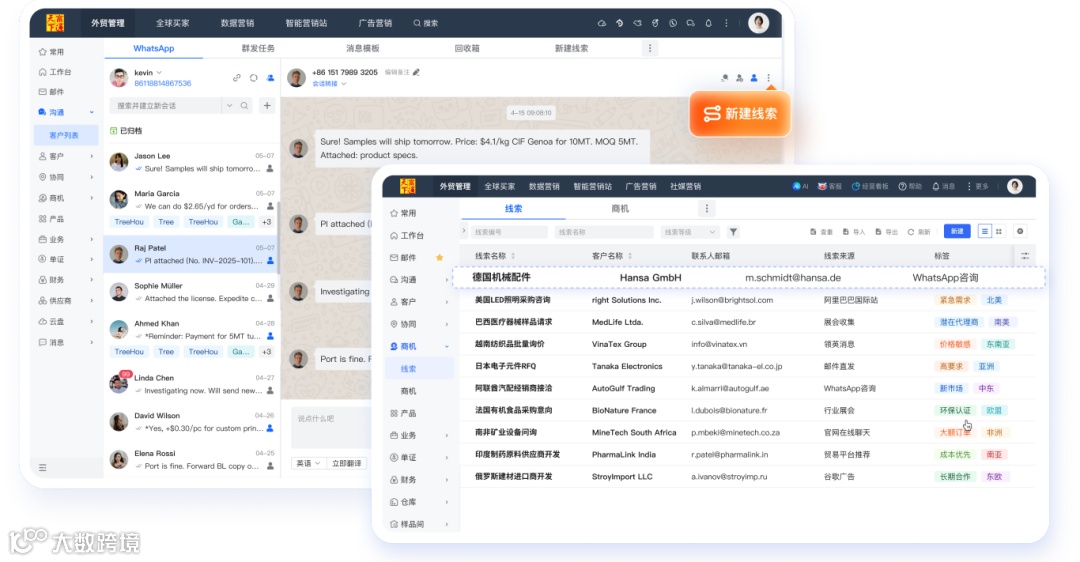Open the dropdown arrow in the chat search box
The height and width of the screenshot is (562, 1080).
pyautogui.click(x=229, y=105)
